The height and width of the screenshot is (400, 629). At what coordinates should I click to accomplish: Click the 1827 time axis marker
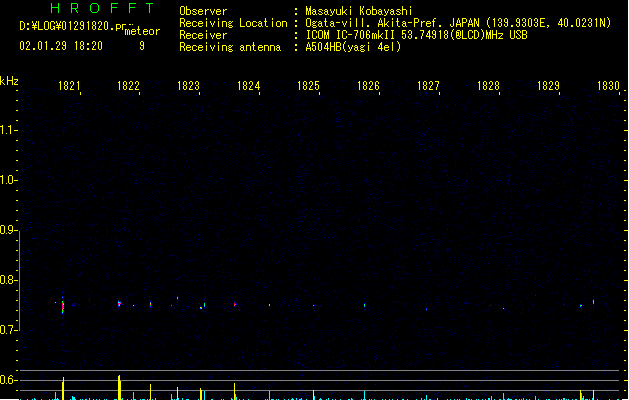click(x=428, y=86)
